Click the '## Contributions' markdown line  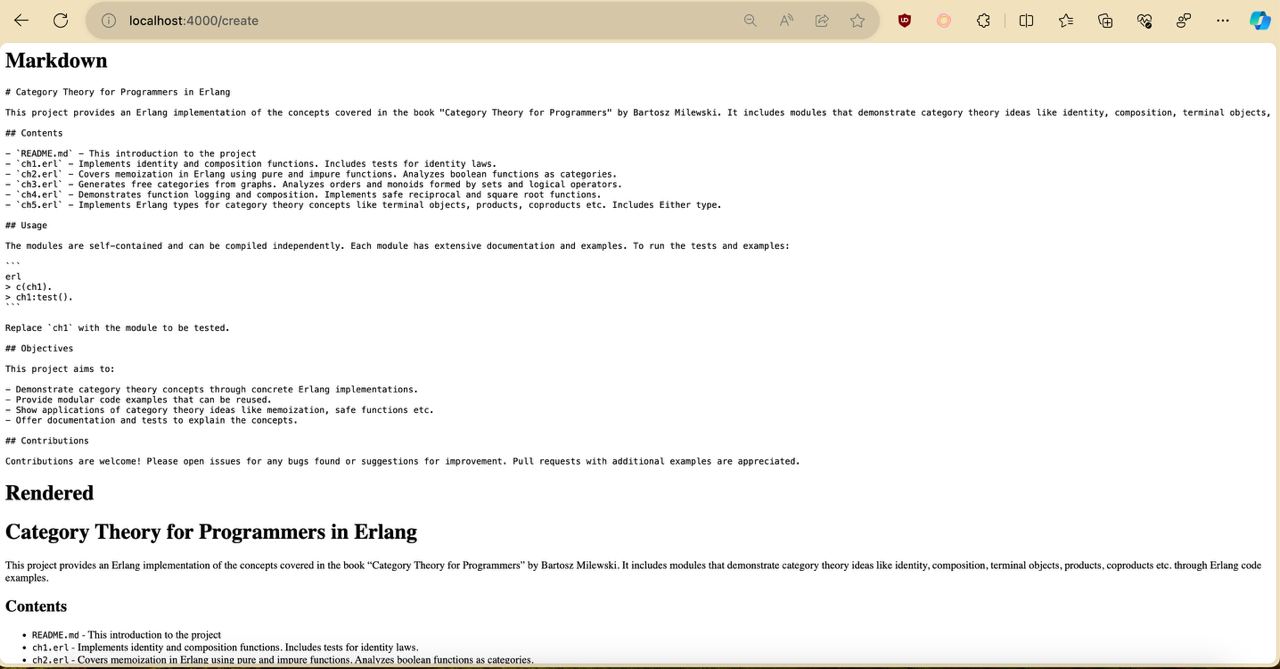point(47,441)
